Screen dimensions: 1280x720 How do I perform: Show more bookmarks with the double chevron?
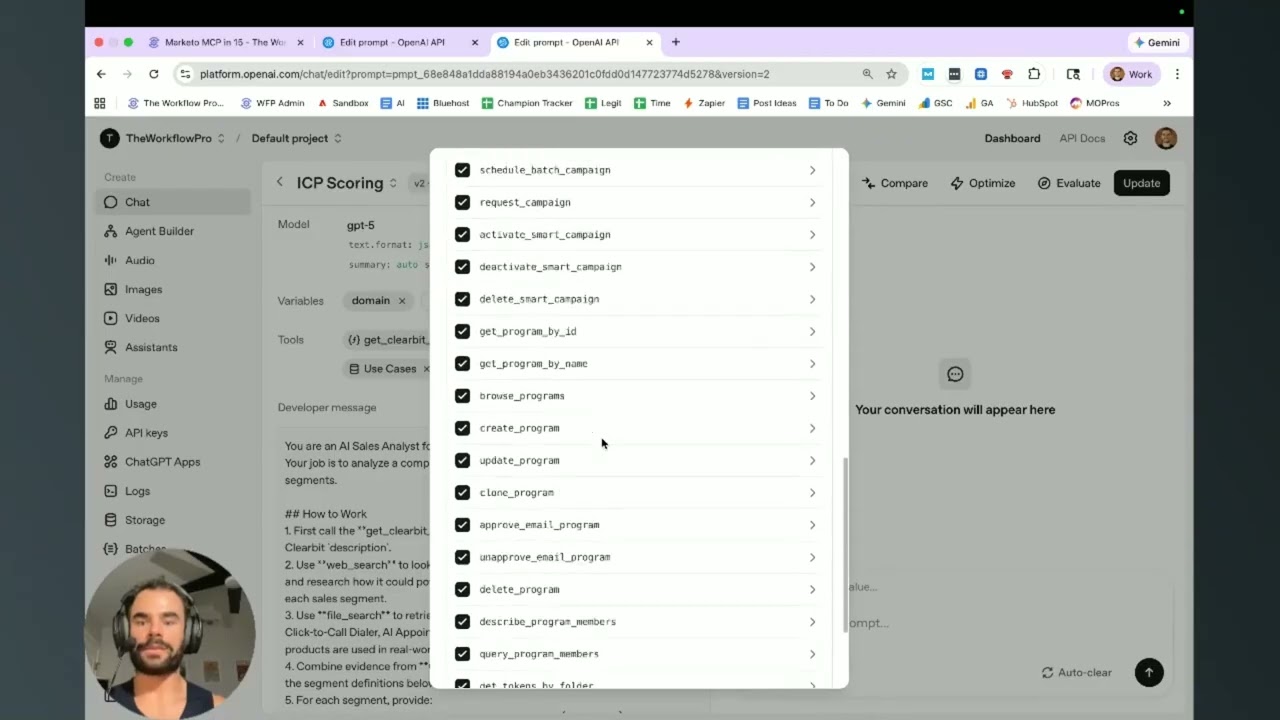(1166, 103)
